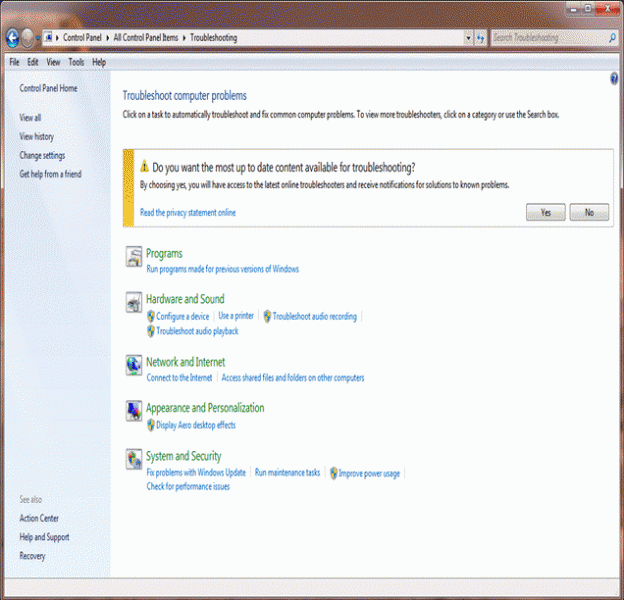This screenshot has width=624, height=600.
Task: Click the Hardware and Sound icon
Action: (x=134, y=302)
